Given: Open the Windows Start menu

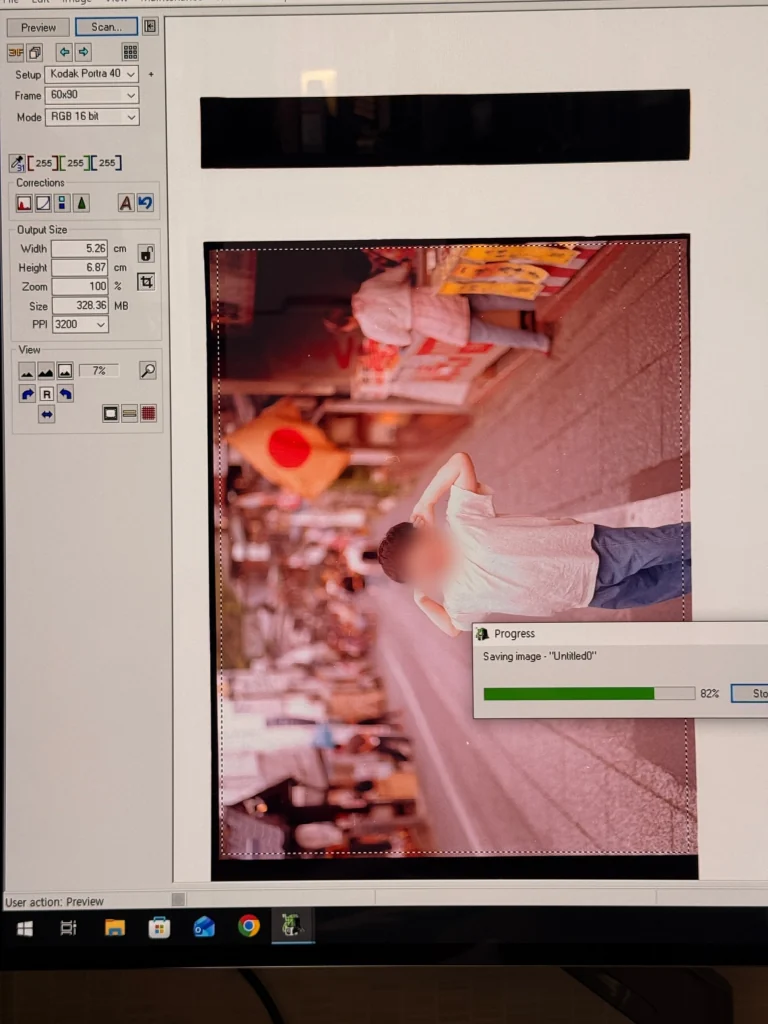Looking at the screenshot, I should pos(25,928).
